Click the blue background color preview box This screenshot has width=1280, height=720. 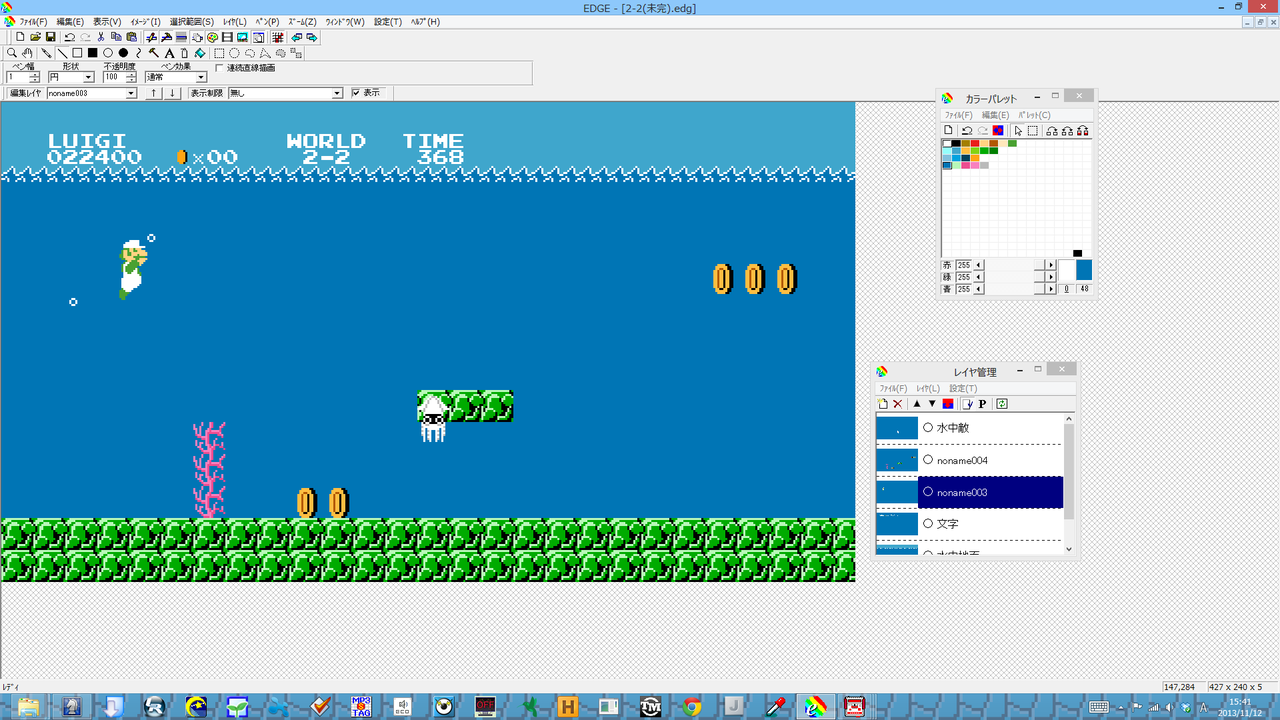pyautogui.click(x=1084, y=270)
